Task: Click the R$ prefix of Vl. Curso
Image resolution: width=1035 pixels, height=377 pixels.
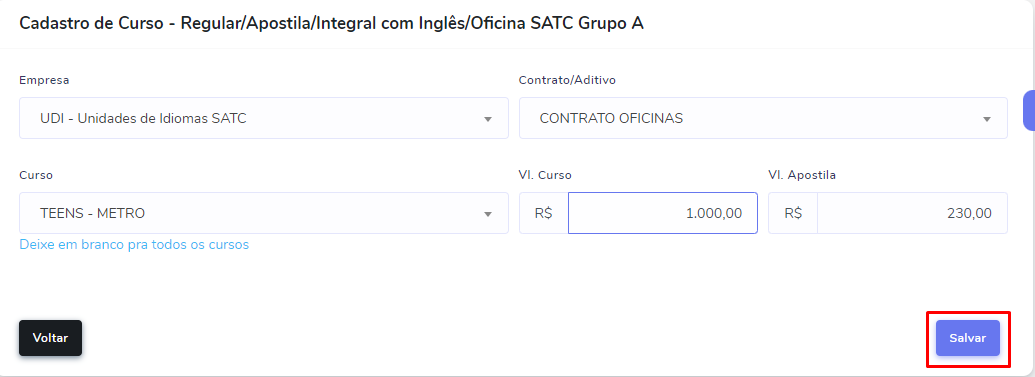Action: coord(543,213)
